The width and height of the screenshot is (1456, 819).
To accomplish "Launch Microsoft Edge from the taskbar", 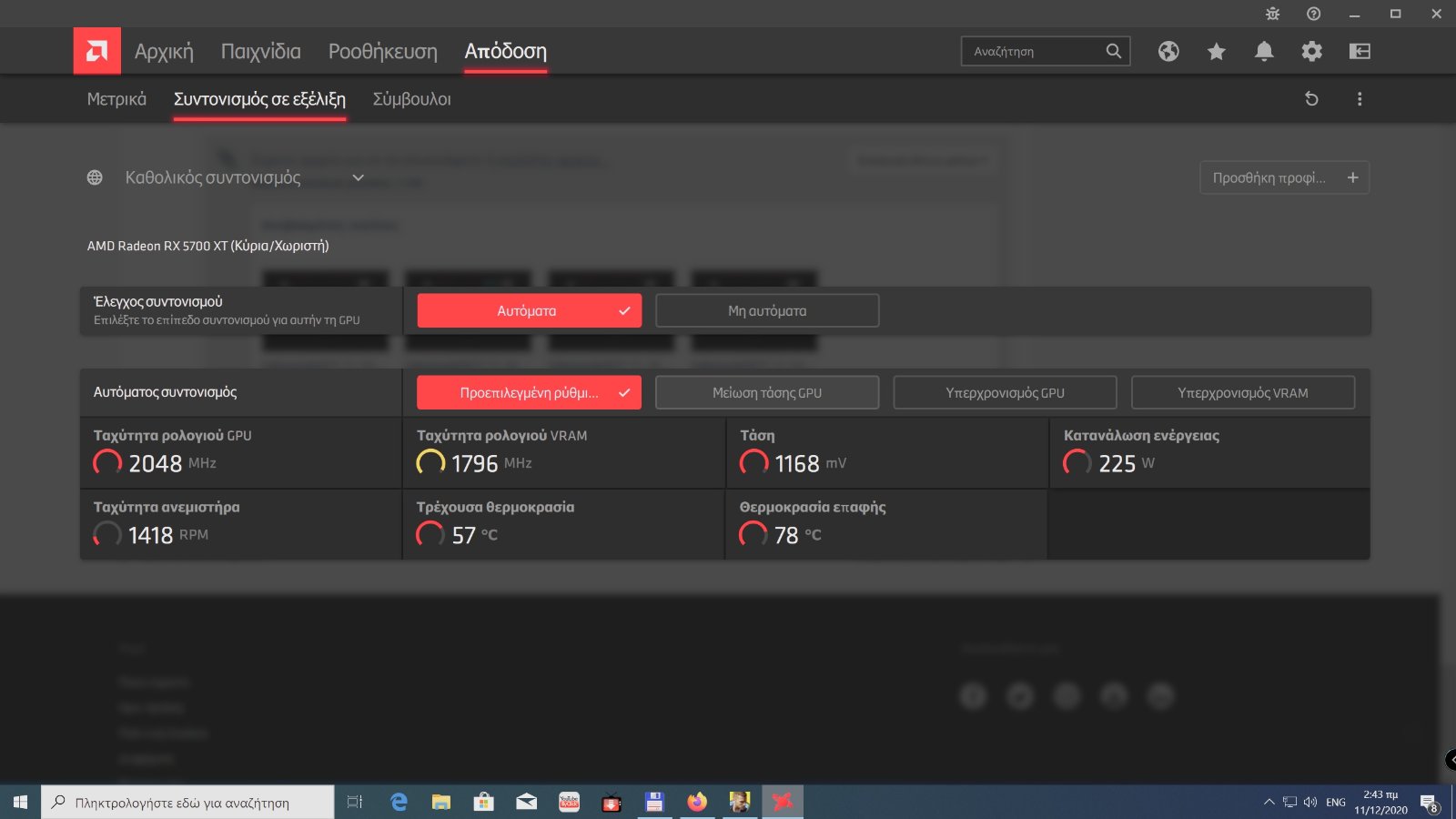I will (x=399, y=802).
